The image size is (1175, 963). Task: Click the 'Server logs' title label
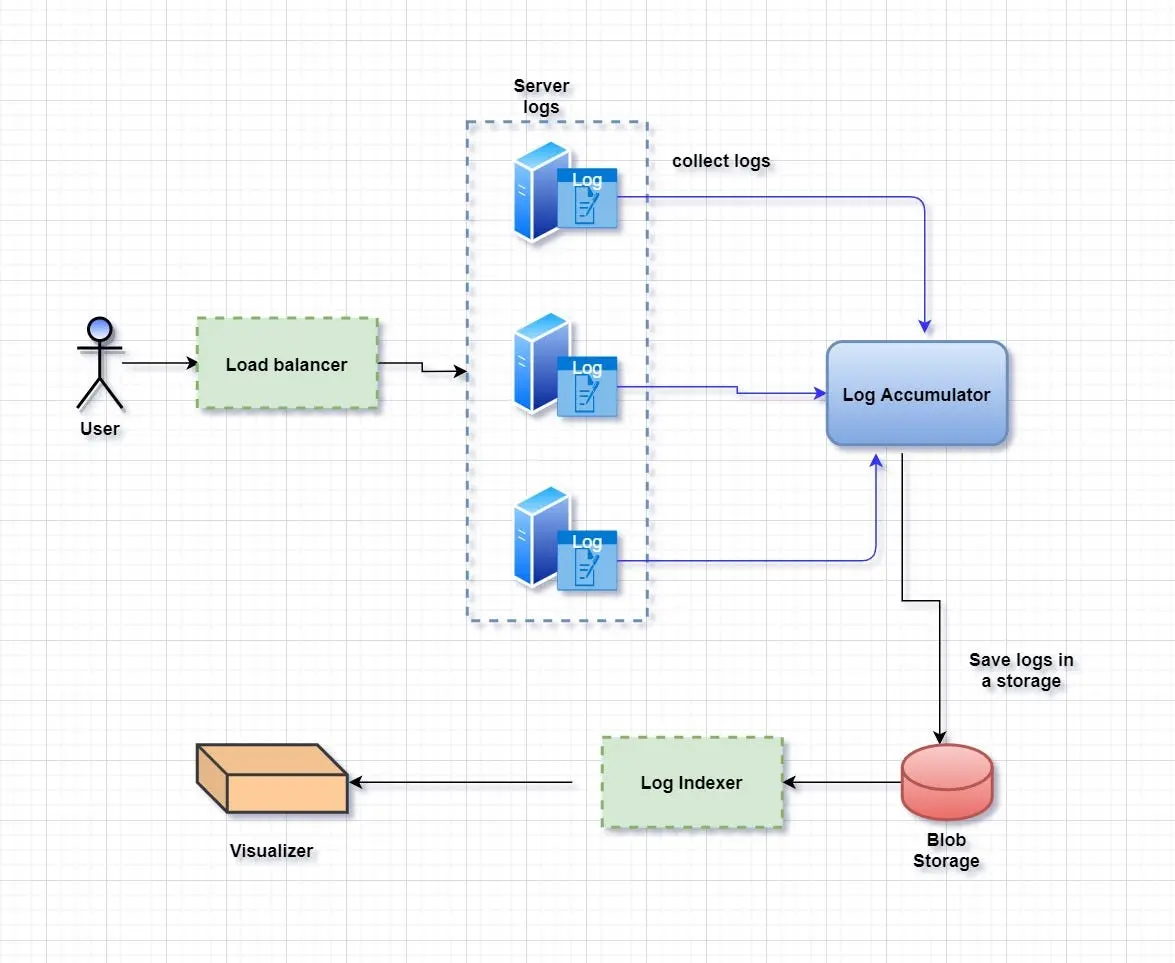click(x=541, y=96)
